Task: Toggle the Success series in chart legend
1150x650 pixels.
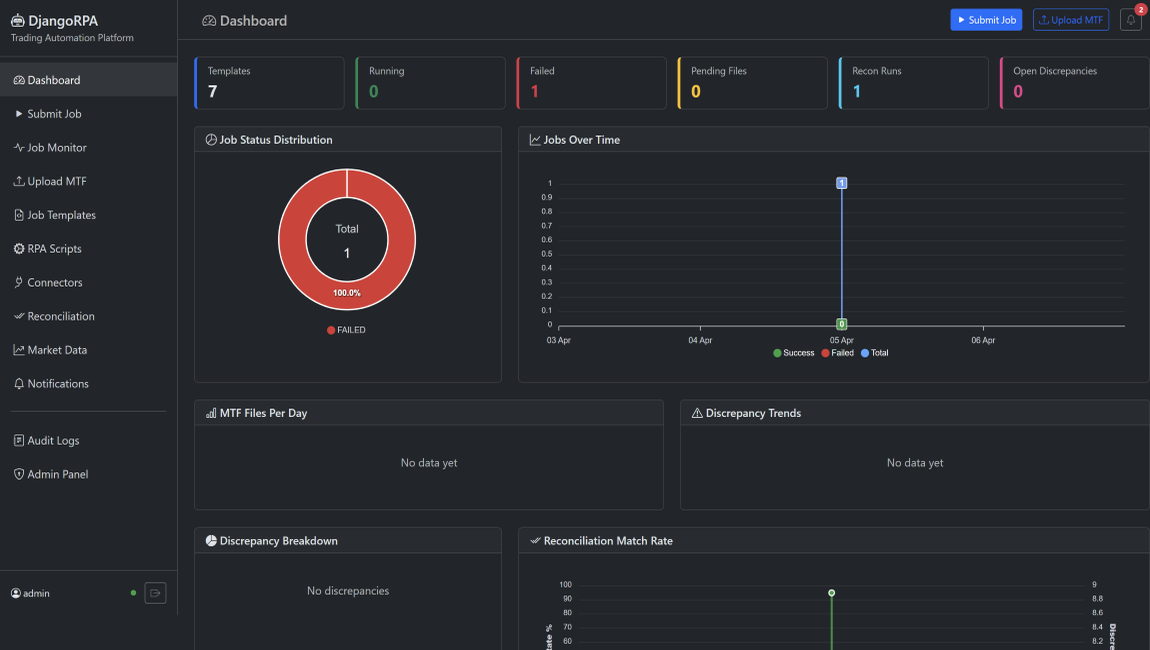Action: point(793,352)
